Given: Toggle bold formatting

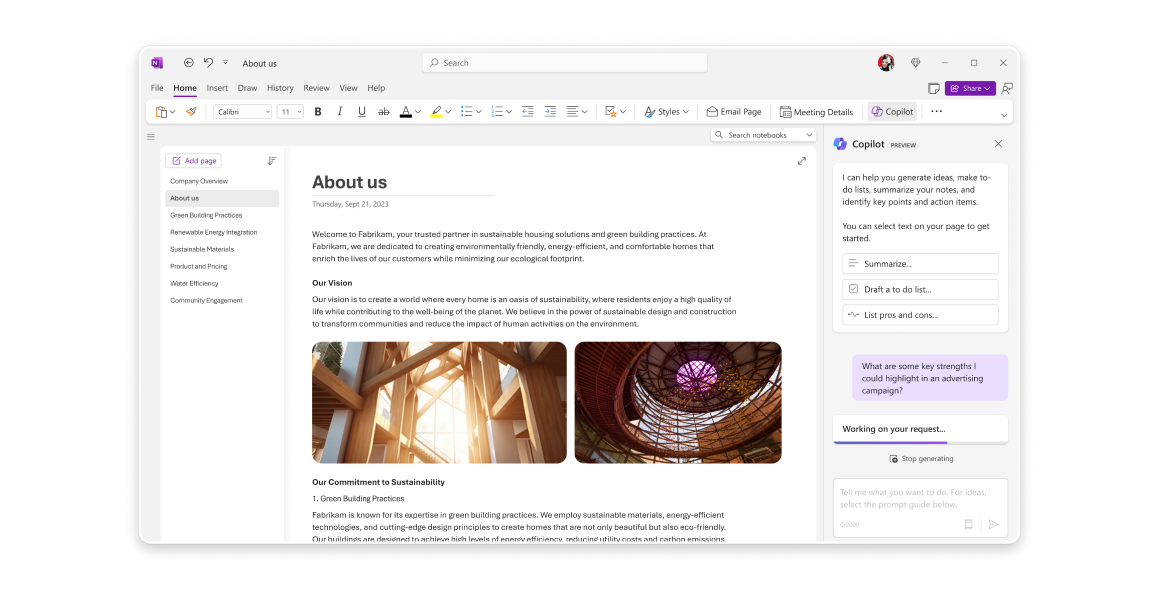Looking at the screenshot, I should pyautogui.click(x=318, y=112).
